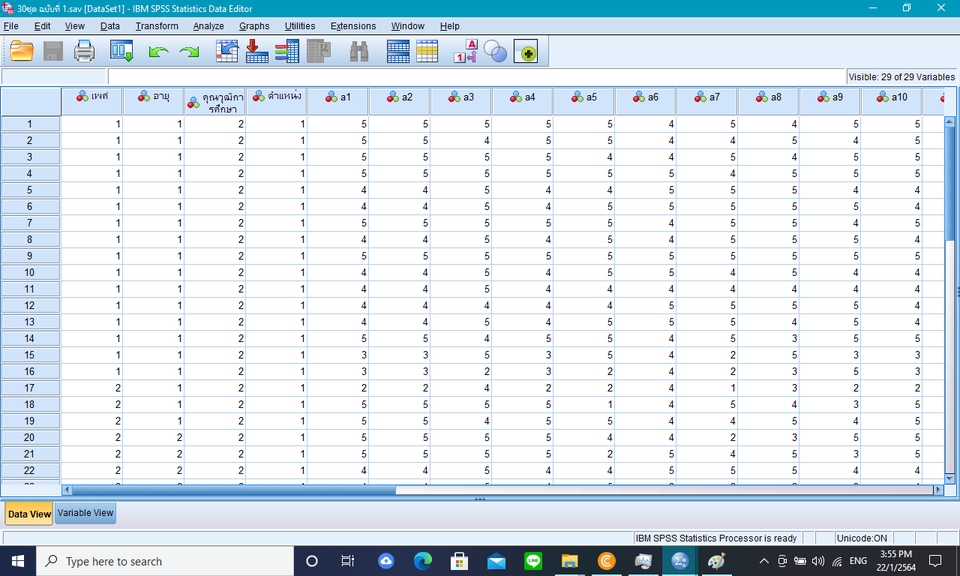Switch to the Variable View tab

85,513
